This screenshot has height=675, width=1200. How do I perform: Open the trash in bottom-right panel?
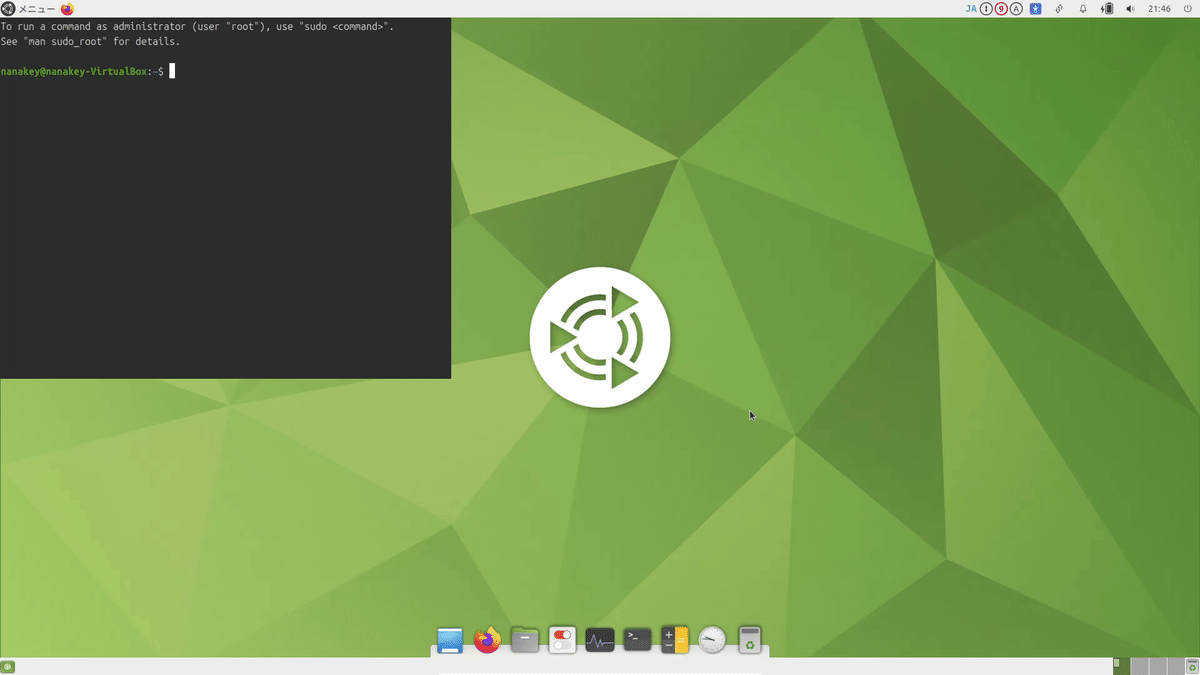[1192, 666]
